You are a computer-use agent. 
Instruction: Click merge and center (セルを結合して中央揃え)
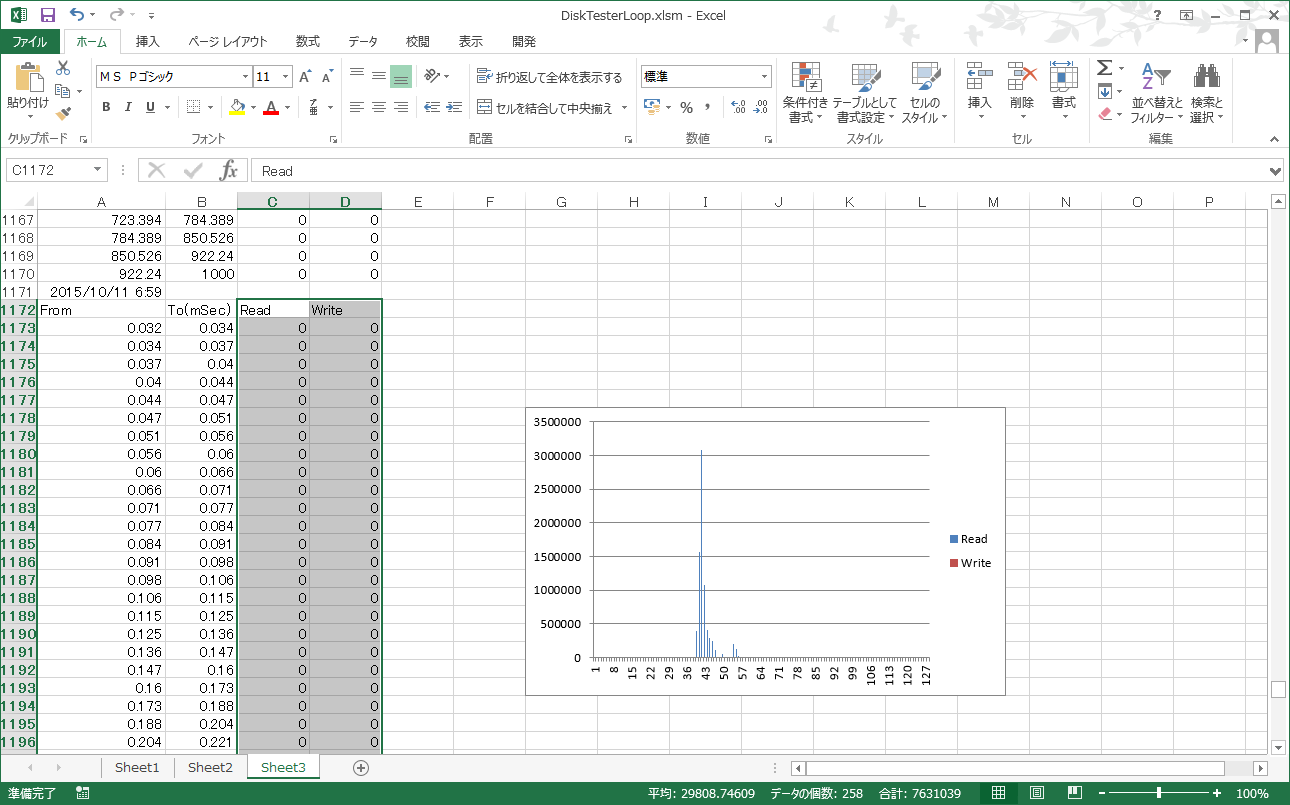[544, 107]
